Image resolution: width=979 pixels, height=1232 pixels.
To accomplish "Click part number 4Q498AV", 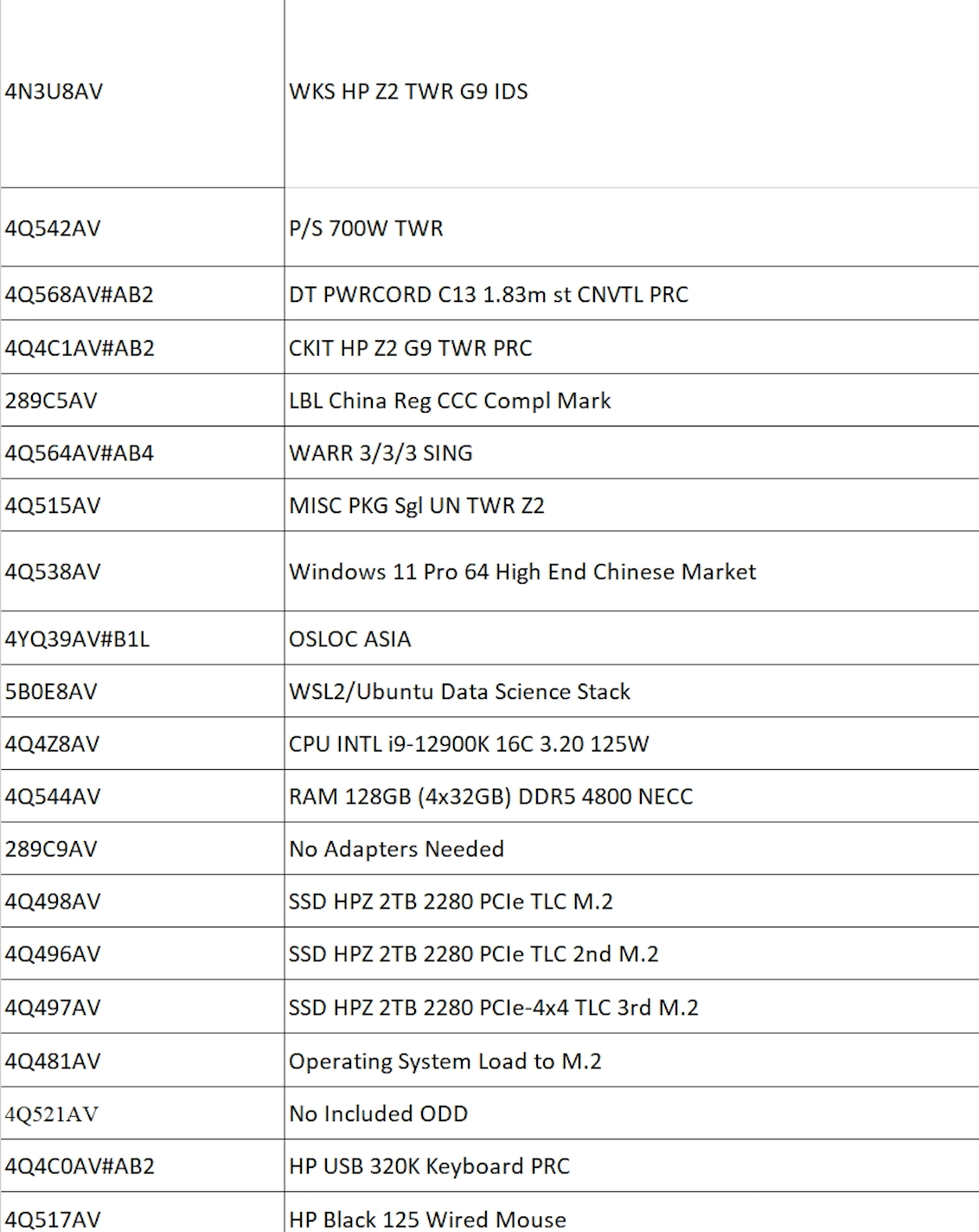I will click(x=53, y=902).
